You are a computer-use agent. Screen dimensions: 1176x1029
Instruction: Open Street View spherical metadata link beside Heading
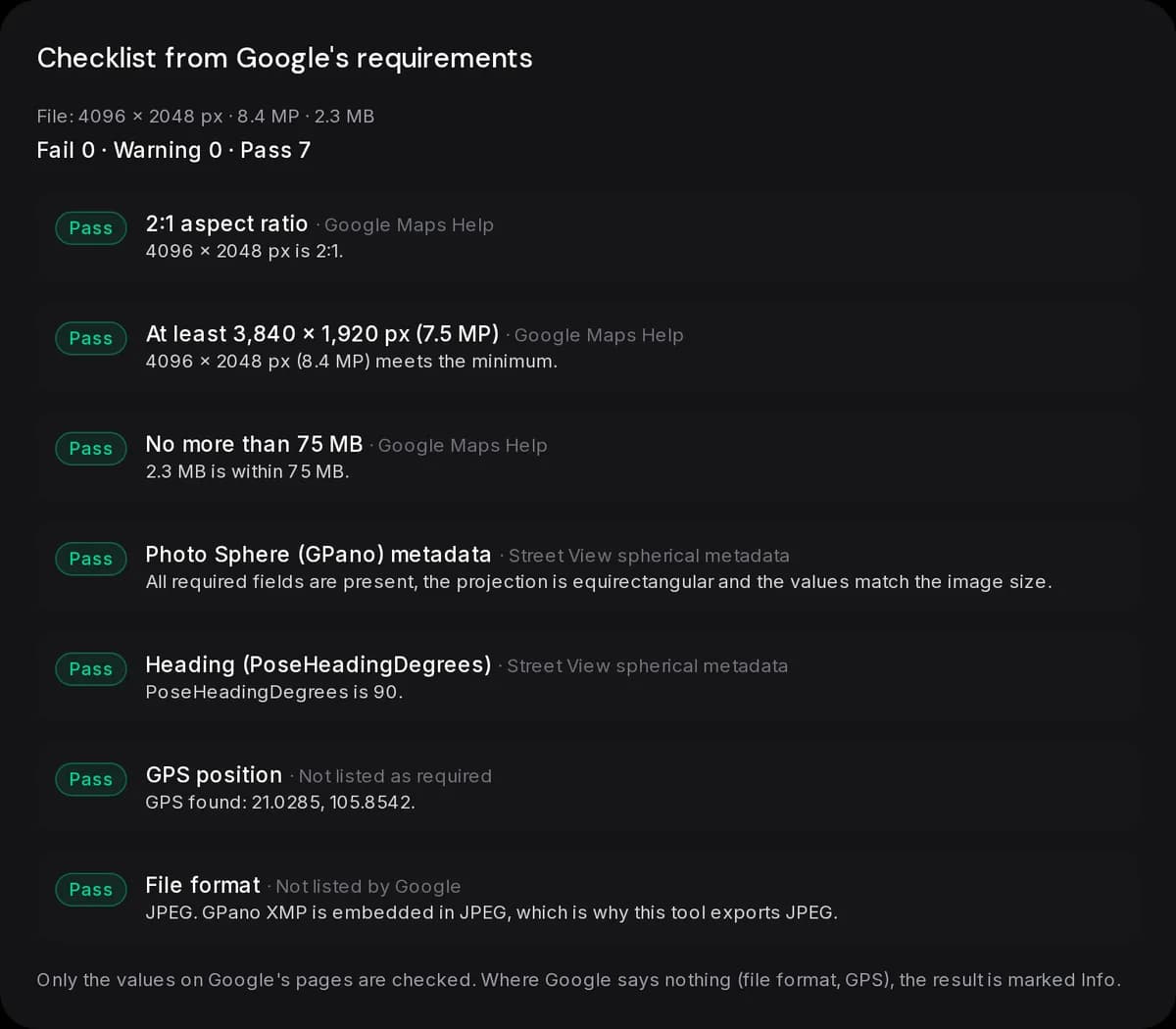(x=647, y=666)
